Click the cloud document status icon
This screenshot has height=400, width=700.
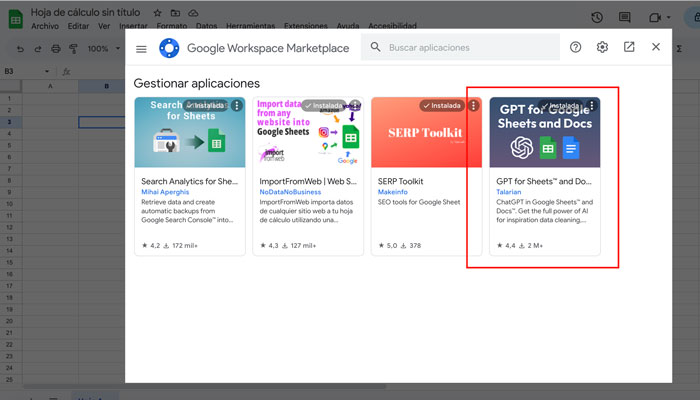[x=193, y=13]
